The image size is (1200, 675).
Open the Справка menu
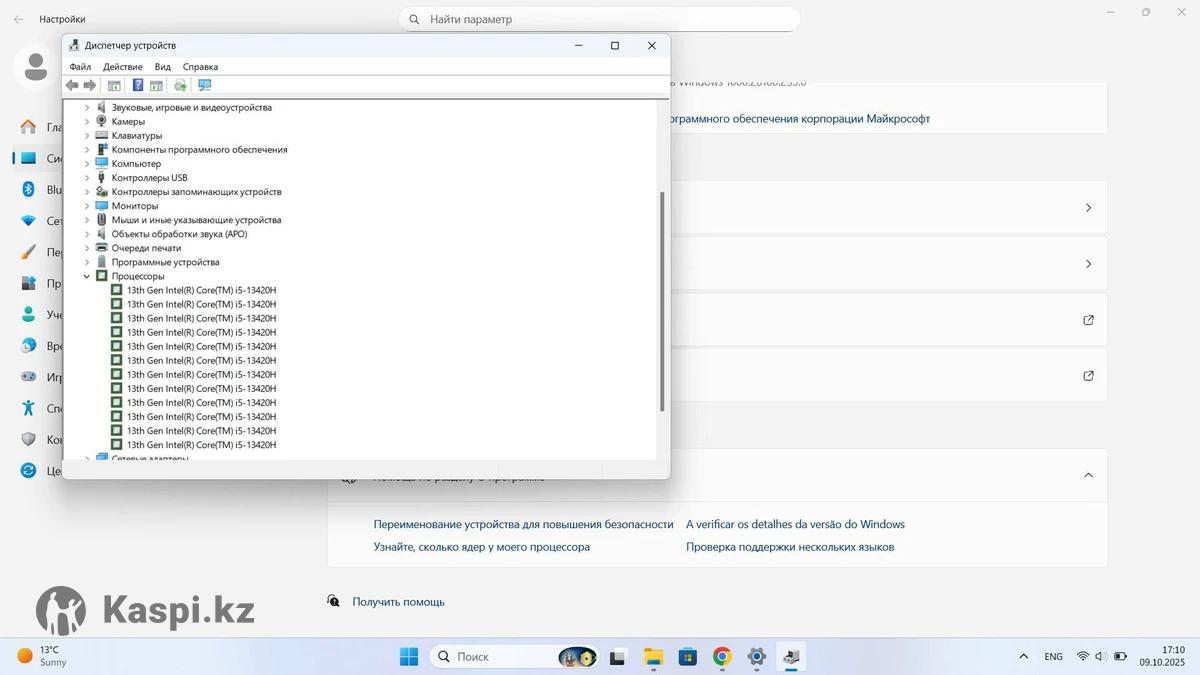click(200, 67)
